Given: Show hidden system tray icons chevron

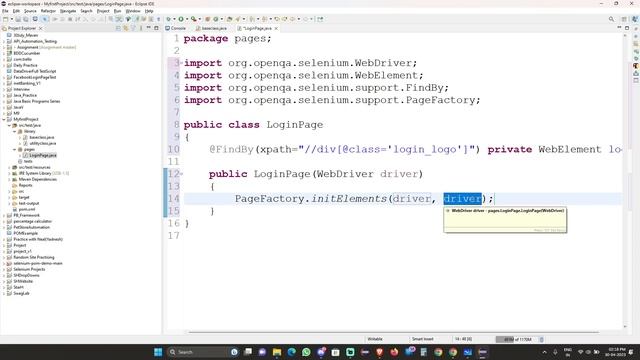Looking at the screenshot, I should coord(544,352).
